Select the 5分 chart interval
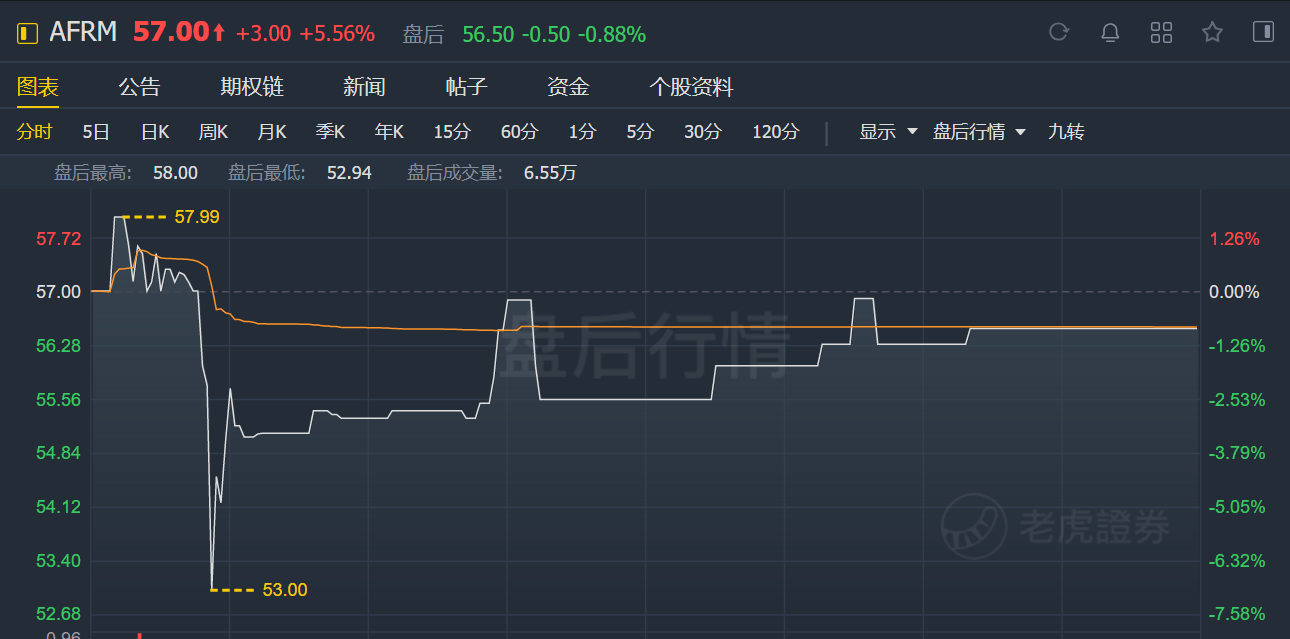 pyautogui.click(x=640, y=132)
